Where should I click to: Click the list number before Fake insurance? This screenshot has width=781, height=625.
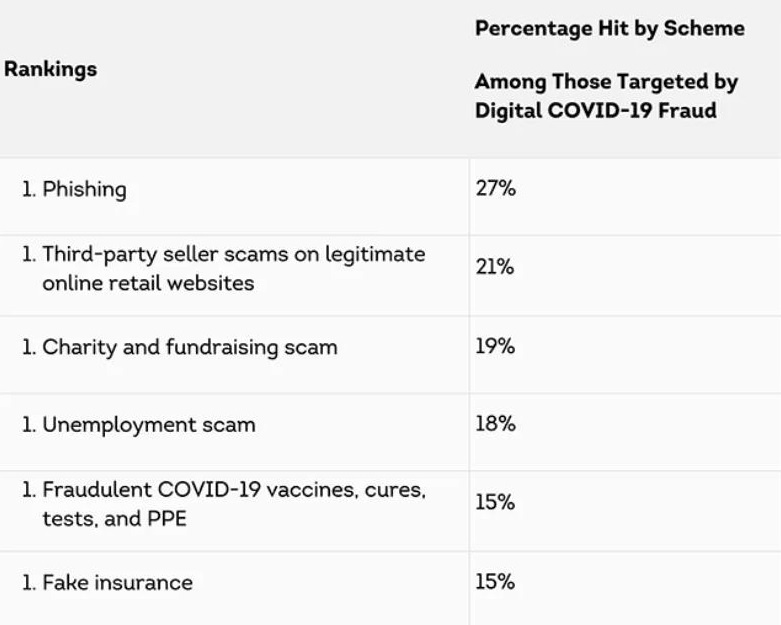[x=29, y=582]
